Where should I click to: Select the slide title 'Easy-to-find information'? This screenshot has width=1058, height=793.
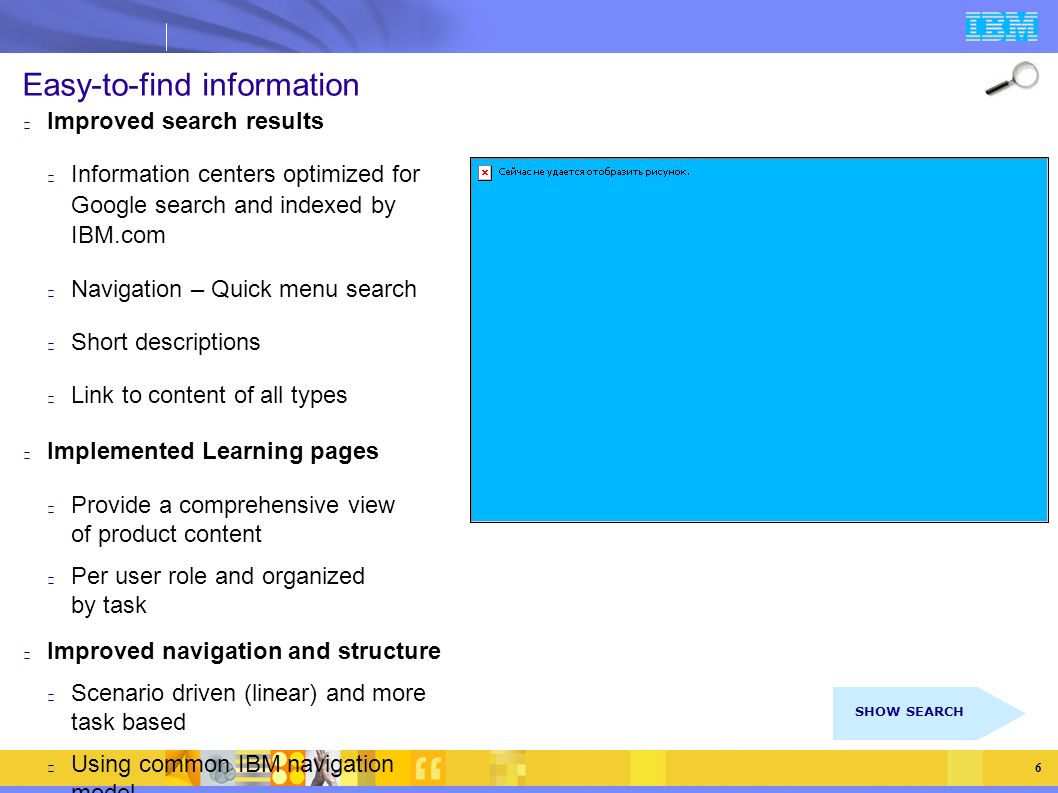click(191, 85)
